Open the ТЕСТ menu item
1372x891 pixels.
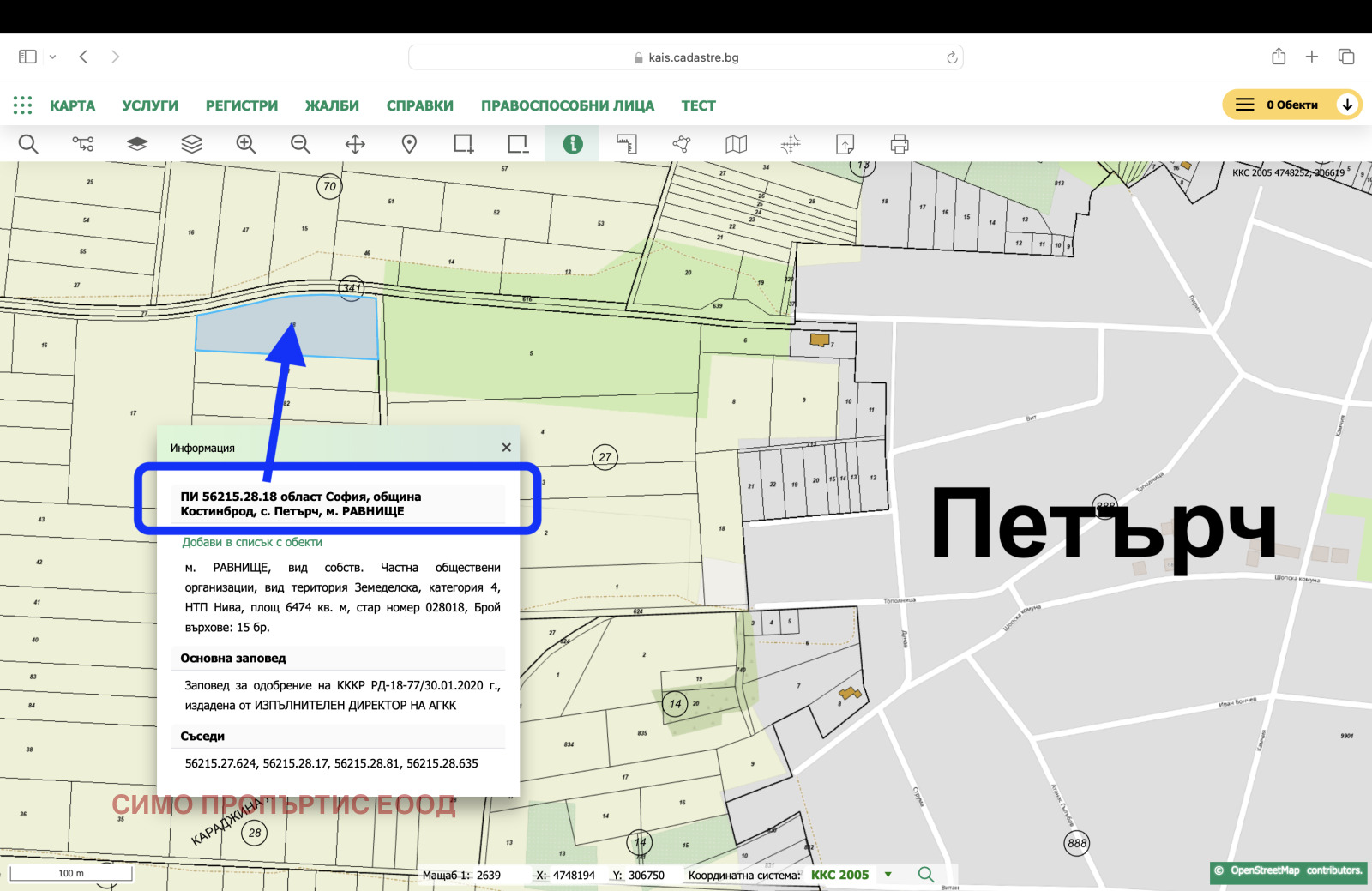tap(698, 105)
